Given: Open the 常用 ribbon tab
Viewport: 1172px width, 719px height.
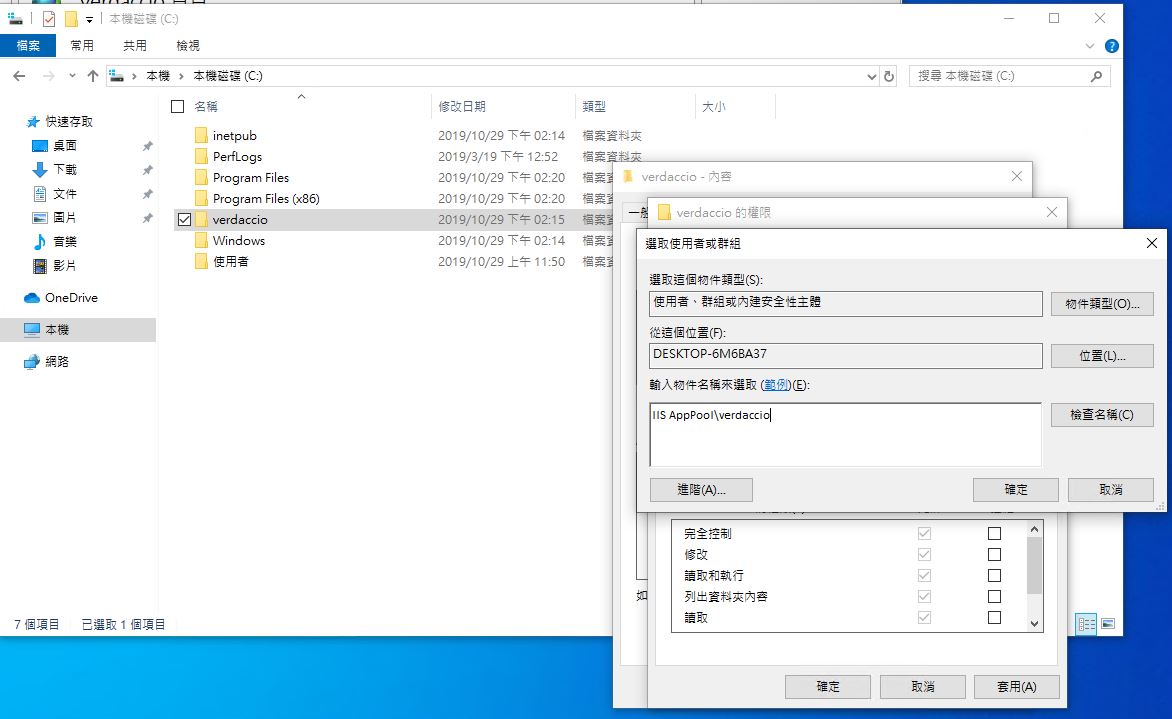Looking at the screenshot, I should point(81,46).
